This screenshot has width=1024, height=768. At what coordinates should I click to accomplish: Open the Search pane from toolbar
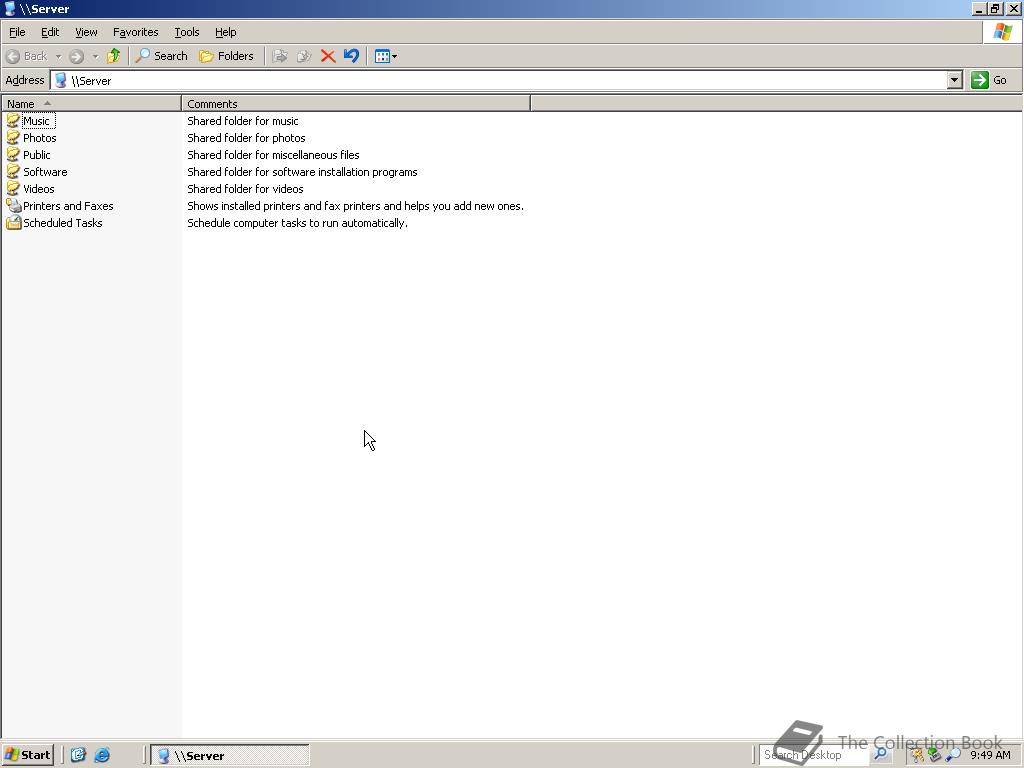161,56
